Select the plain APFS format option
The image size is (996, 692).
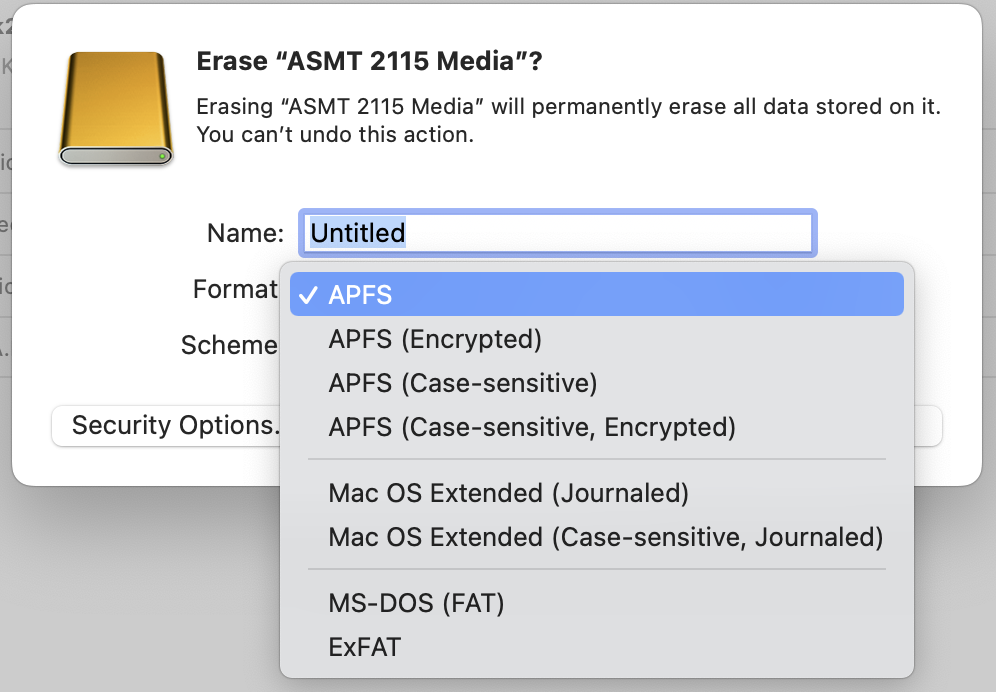coord(360,295)
